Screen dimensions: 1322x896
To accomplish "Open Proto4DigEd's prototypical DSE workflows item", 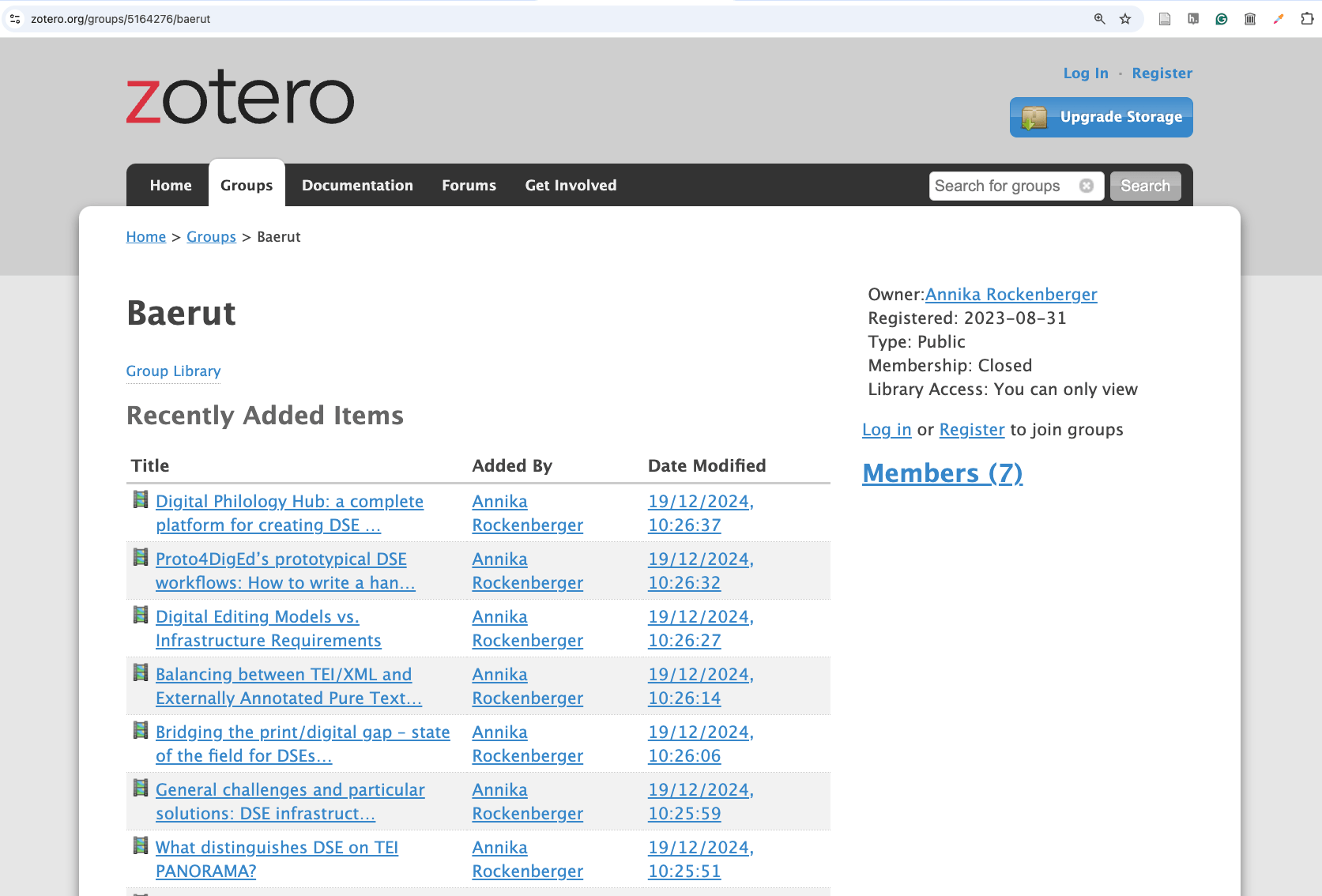I will click(285, 570).
